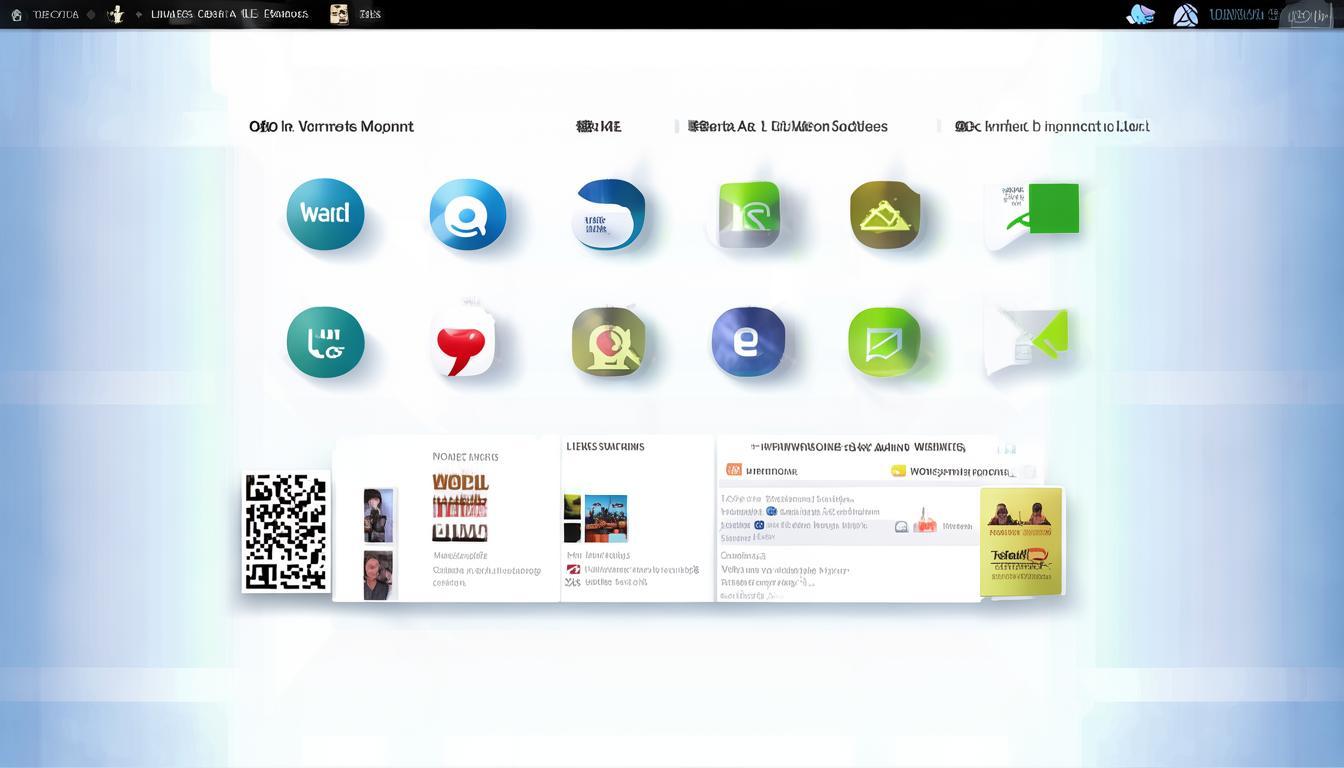The image size is (1344, 768).
Task: Launch the green icon with square outline
Action: click(x=884, y=342)
